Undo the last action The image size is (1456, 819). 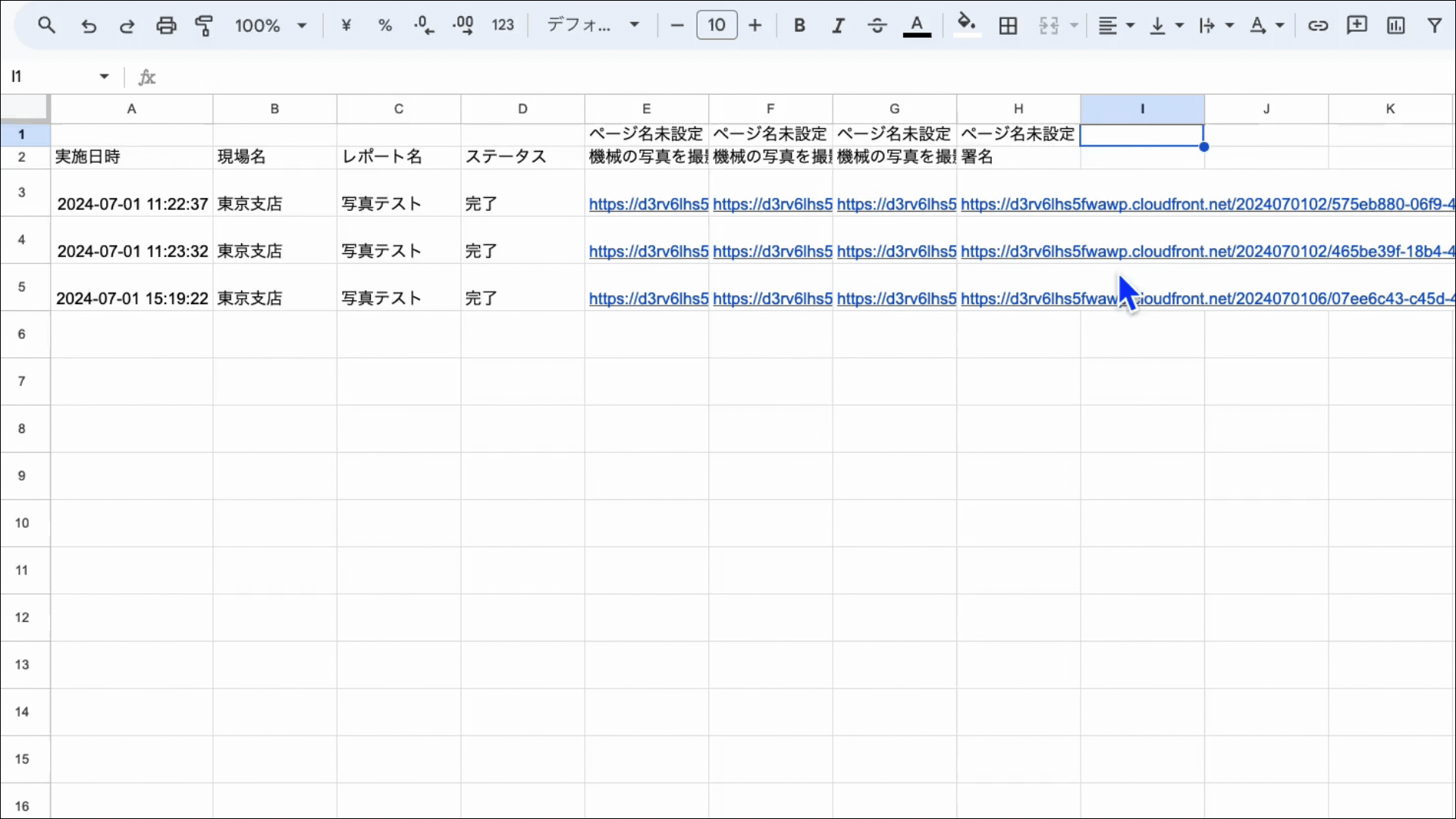89,26
